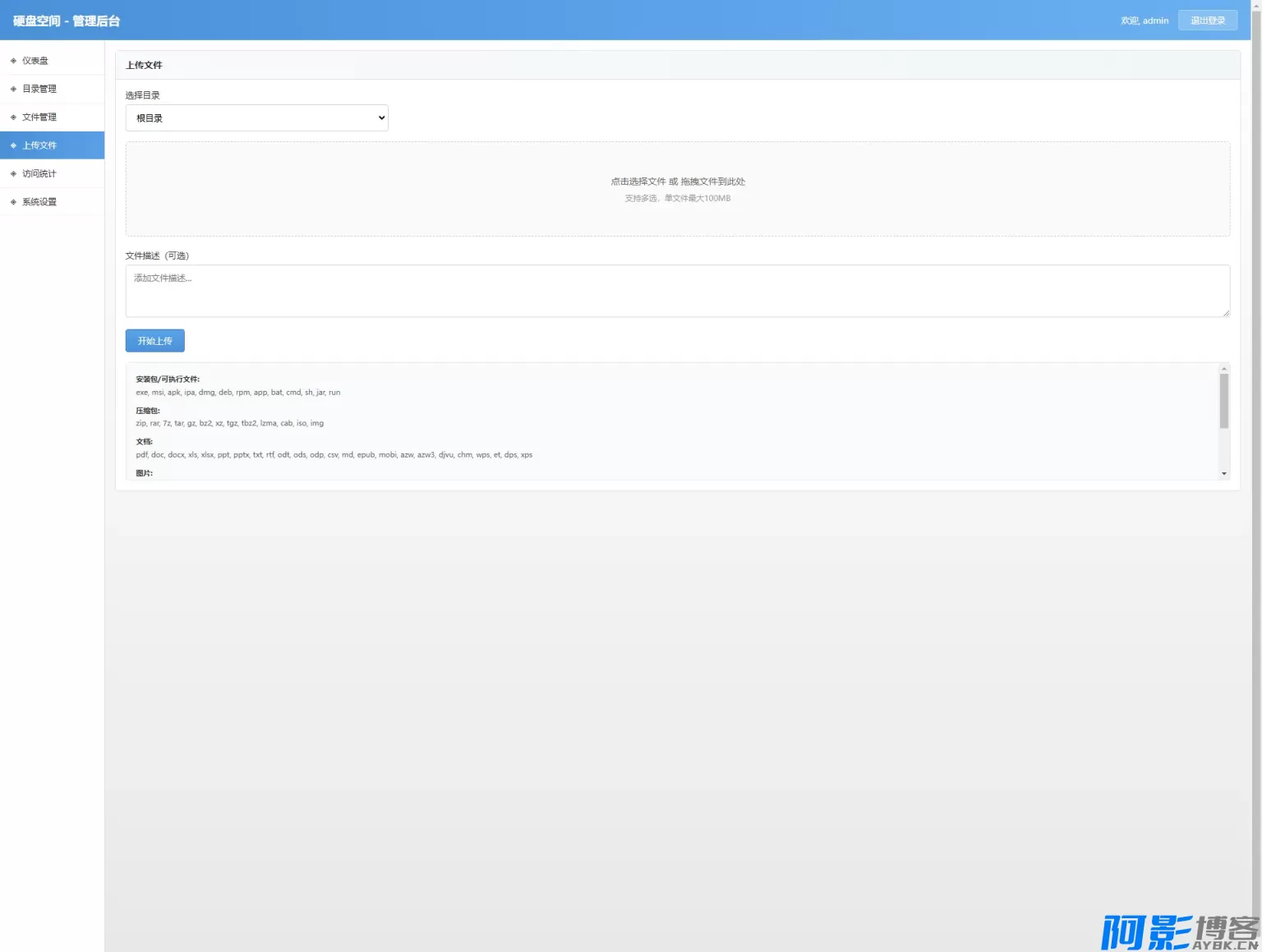The width and height of the screenshot is (1262, 952).
Task: Click the arrow on 选择目录 select box
Action: tap(381, 118)
